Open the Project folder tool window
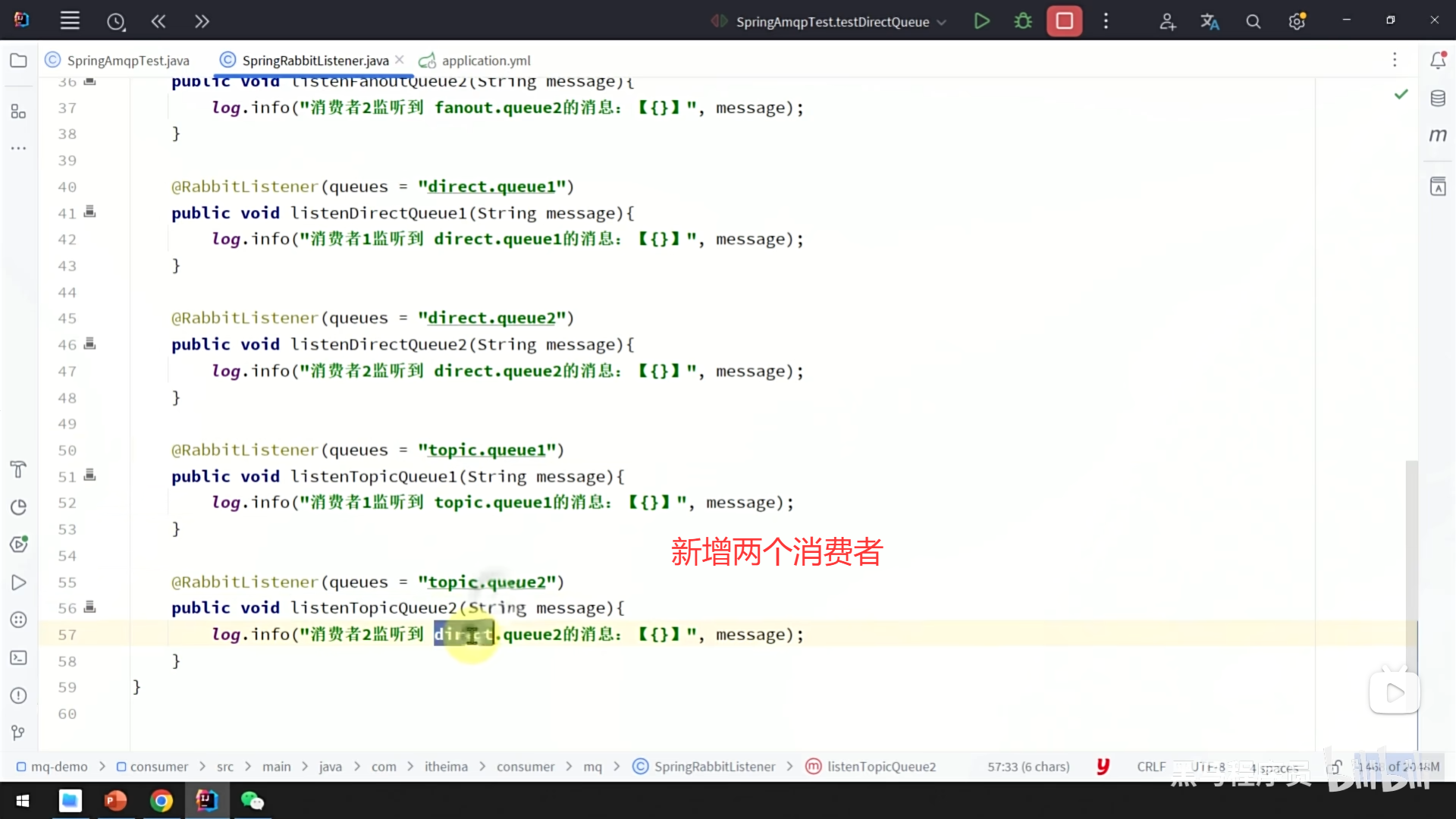This screenshot has height=819, width=1456. click(18, 61)
